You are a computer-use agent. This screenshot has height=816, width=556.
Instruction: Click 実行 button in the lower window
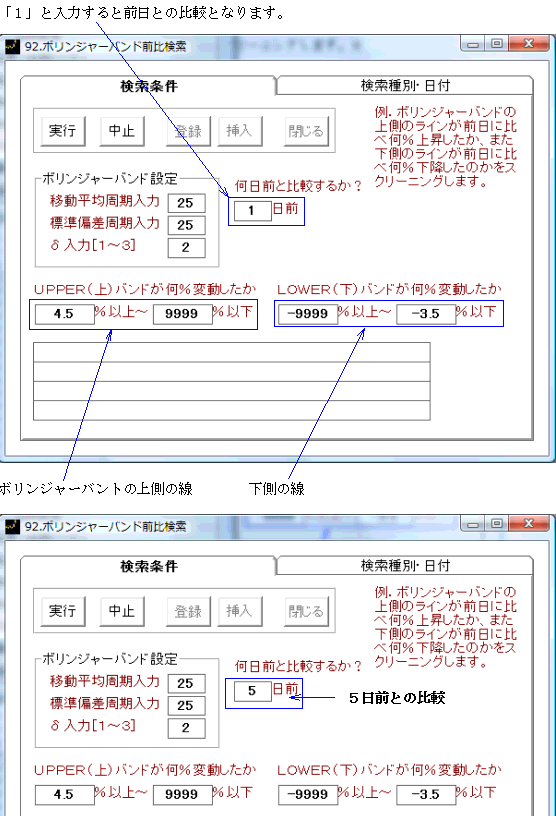pyautogui.click(x=63, y=611)
